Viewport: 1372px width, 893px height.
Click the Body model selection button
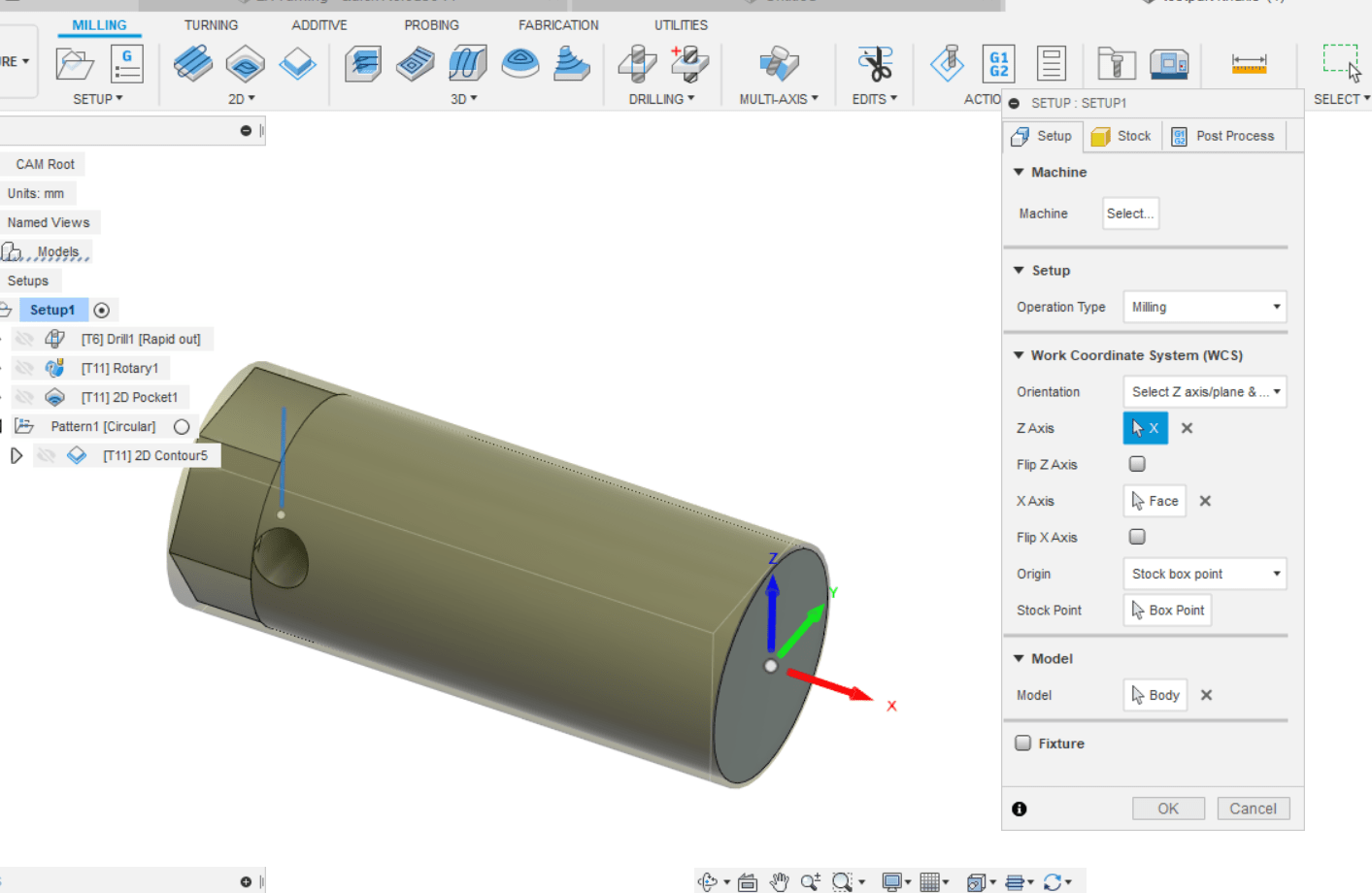pyautogui.click(x=1154, y=694)
